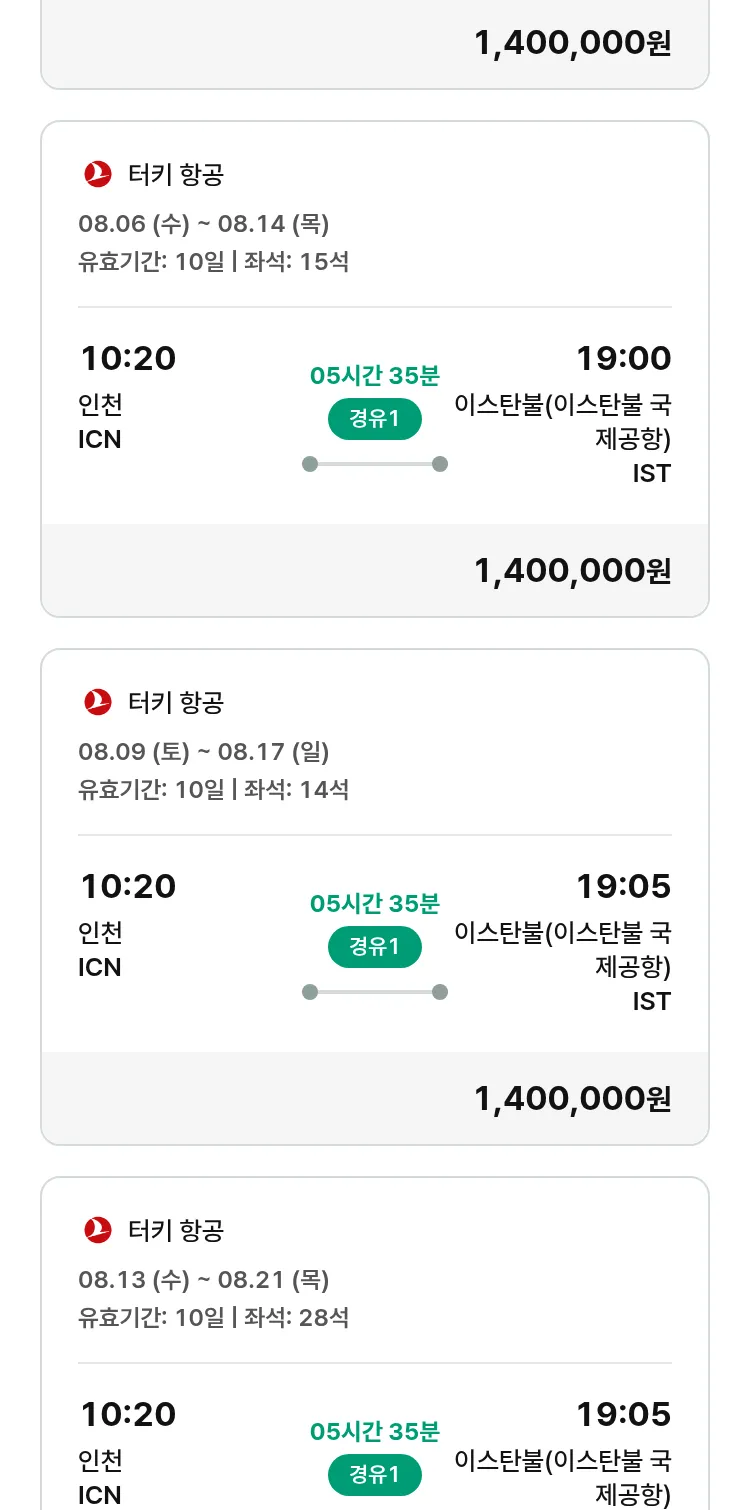This screenshot has width=750, height=1510.
Task: Tap the price at the top partial card
Action: click(572, 43)
